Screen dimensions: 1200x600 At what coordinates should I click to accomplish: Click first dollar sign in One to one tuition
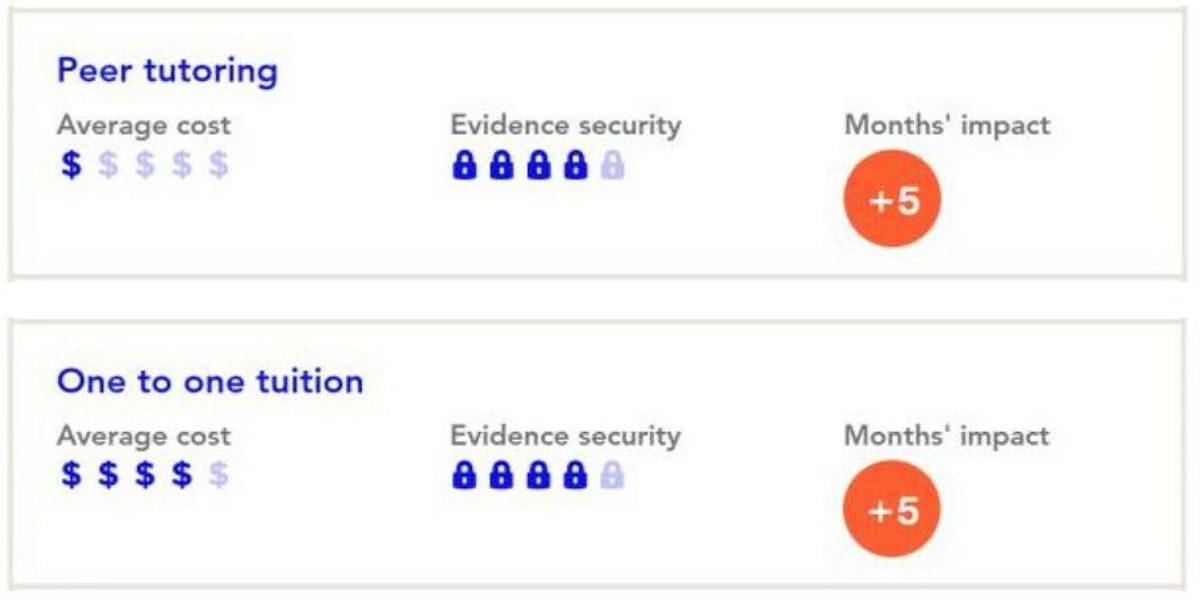(71, 475)
